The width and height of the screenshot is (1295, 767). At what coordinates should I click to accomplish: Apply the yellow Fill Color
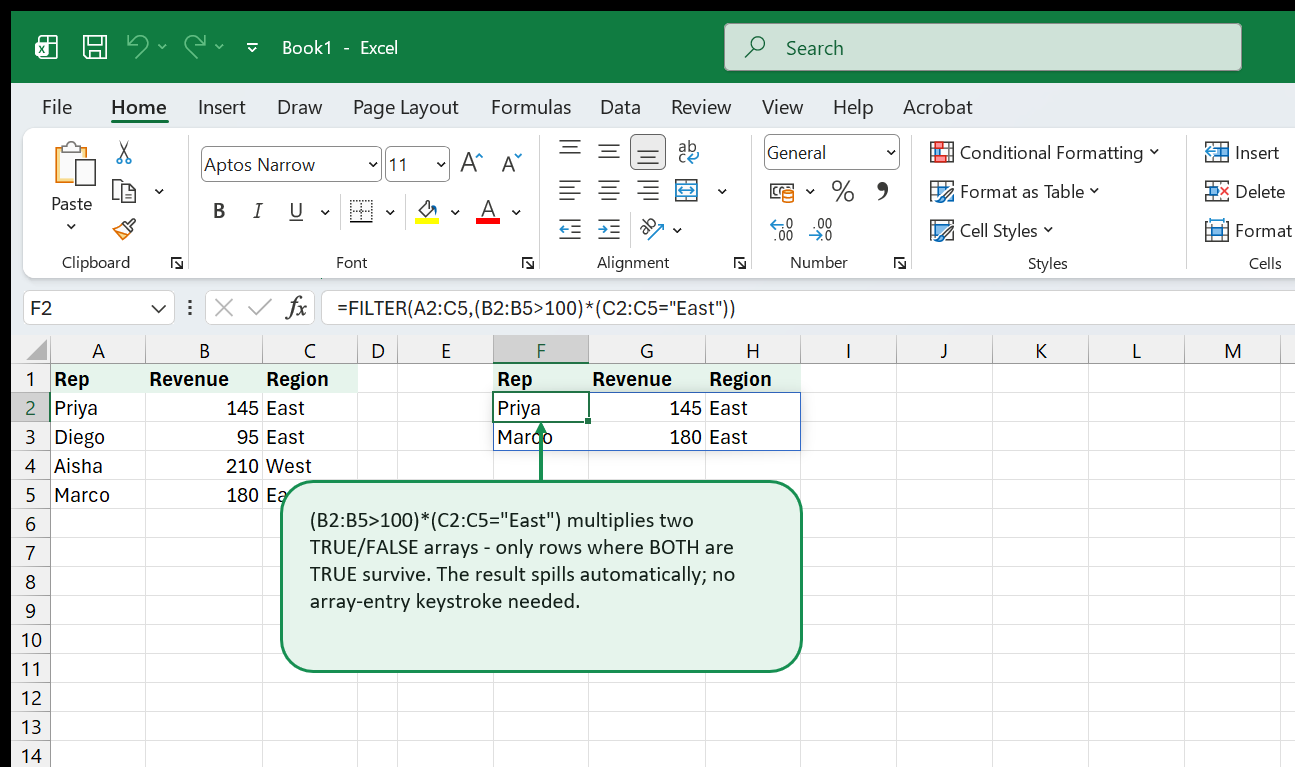(427, 211)
